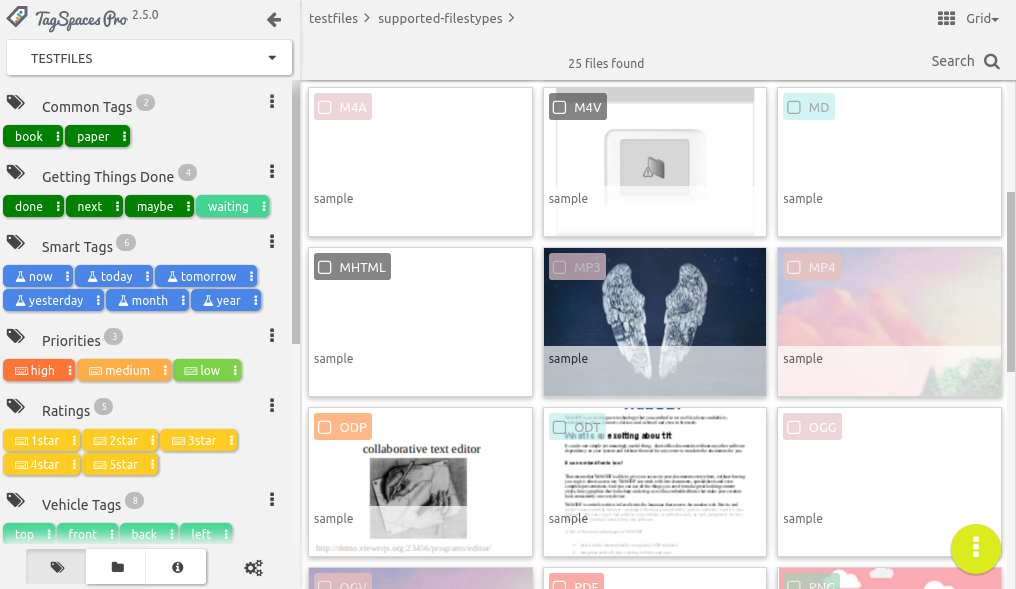Select the M4A file checkbox
Viewport: 1016px width, 589px height.
(x=325, y=108)
